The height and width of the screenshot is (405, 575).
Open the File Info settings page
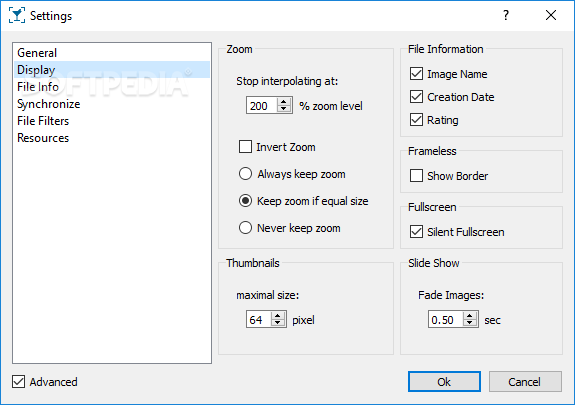click(x=112, y=87)
